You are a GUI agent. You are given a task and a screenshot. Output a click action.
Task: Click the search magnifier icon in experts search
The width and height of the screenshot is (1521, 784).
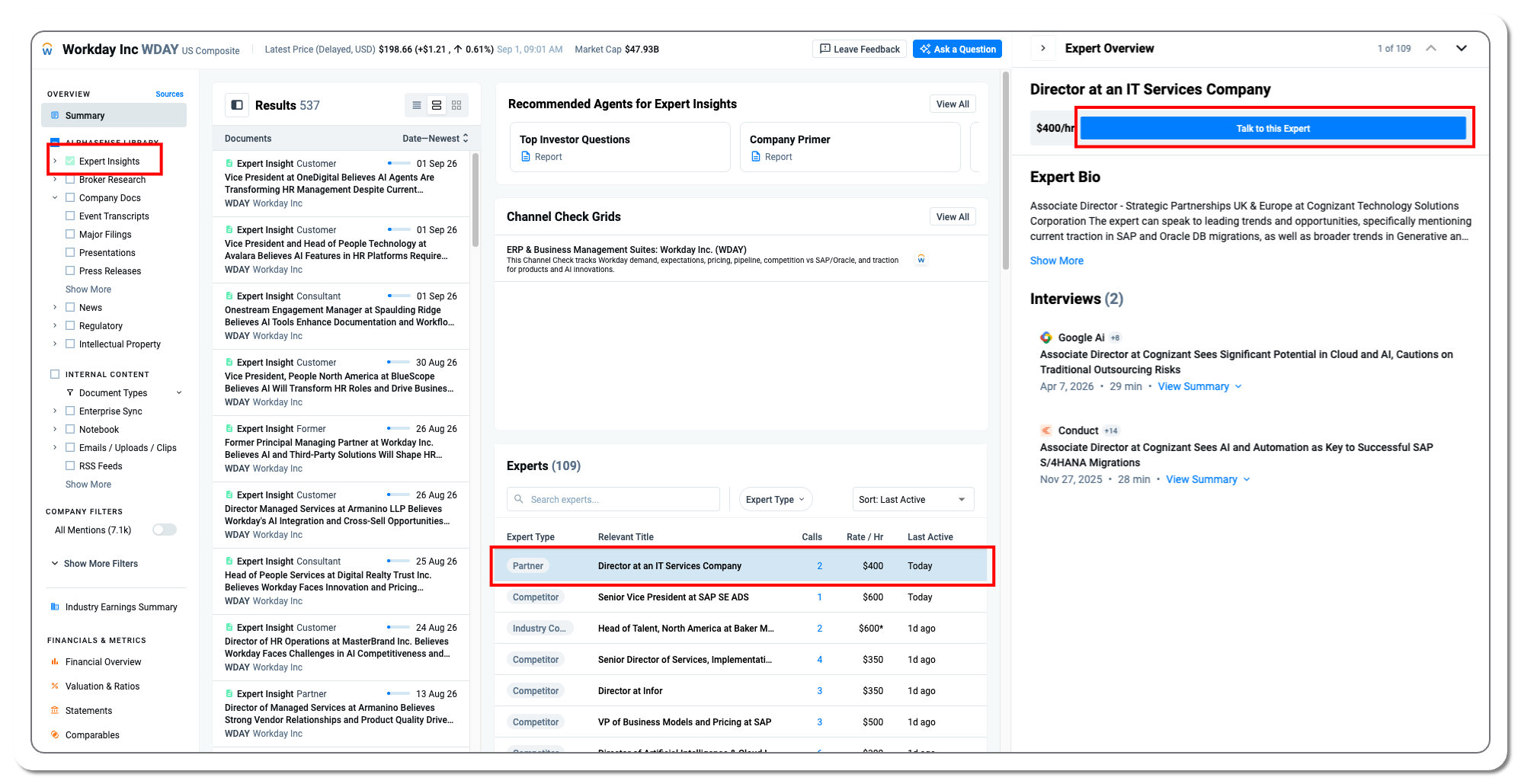(519, 500)
